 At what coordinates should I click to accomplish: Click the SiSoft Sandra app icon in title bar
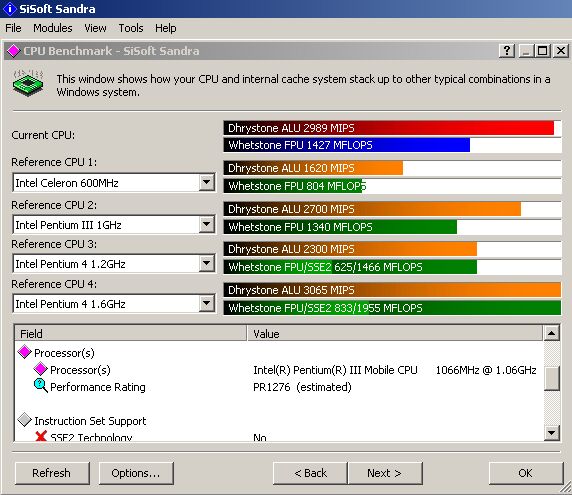[9, 8]
